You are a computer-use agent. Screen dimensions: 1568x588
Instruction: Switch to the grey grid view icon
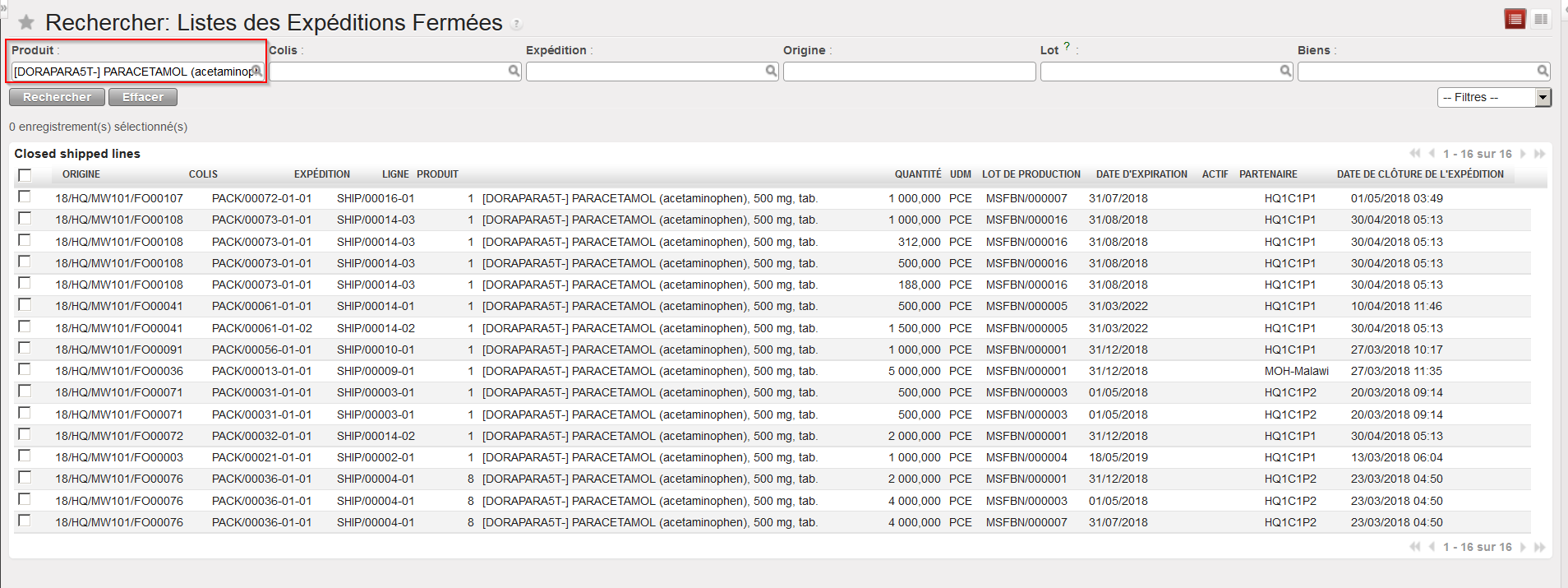pos(1541,19)
